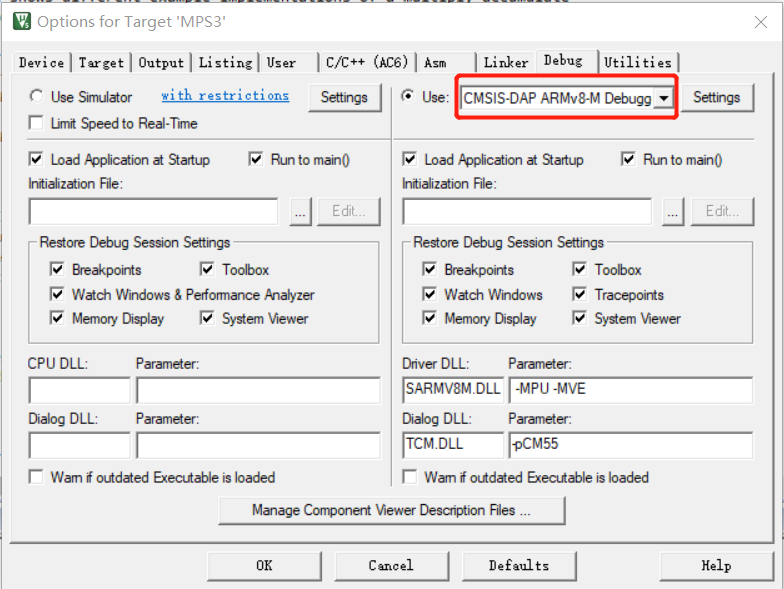The height and width of the screenshot is (589, 784).
Task: Click Dialog DLL field TCM.DLL
Action: point(453,445)
